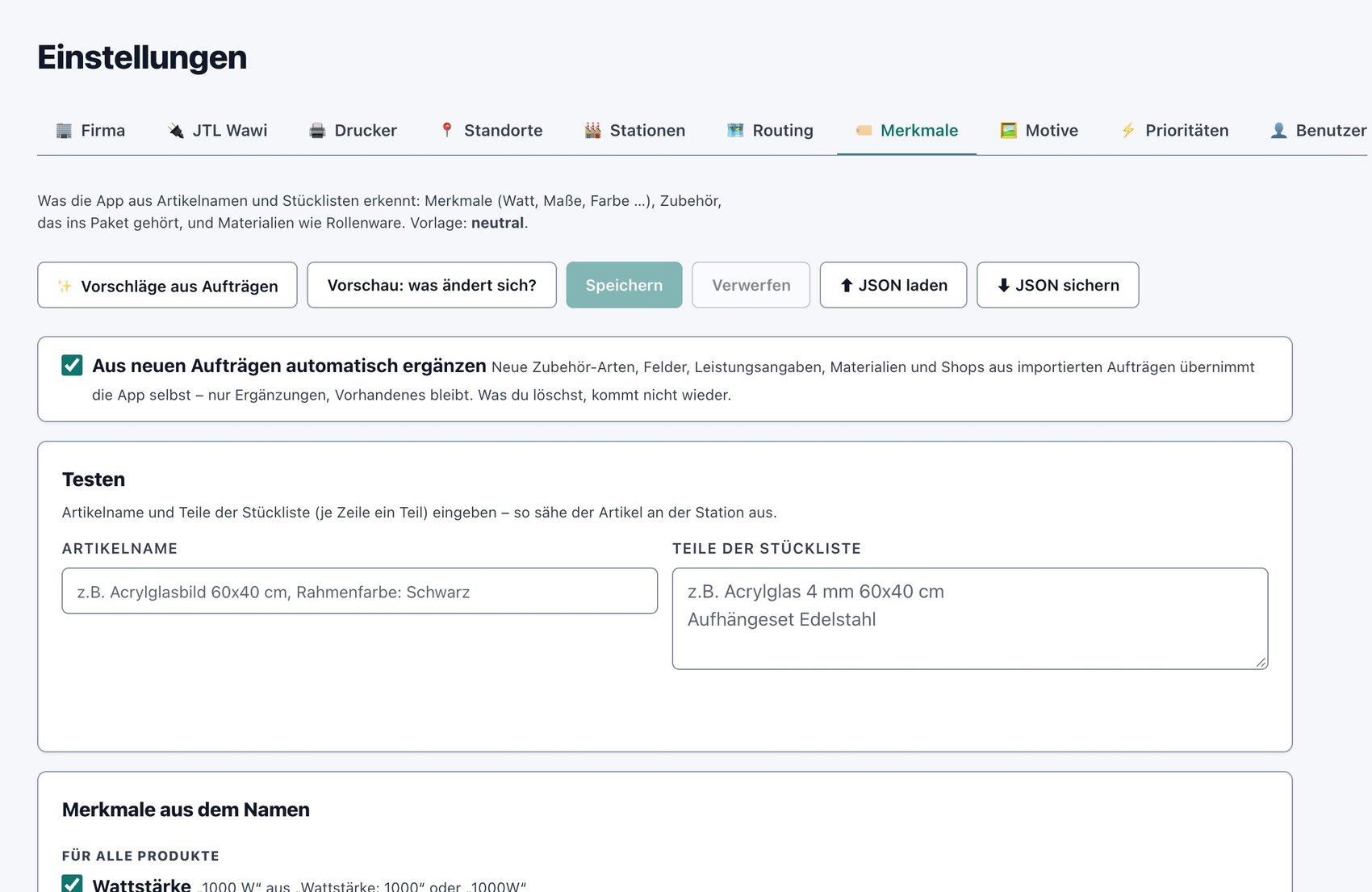Switch to the Stationen tab
The height and width of the screenshot is (892, 1372).
(x=634, y=131)
